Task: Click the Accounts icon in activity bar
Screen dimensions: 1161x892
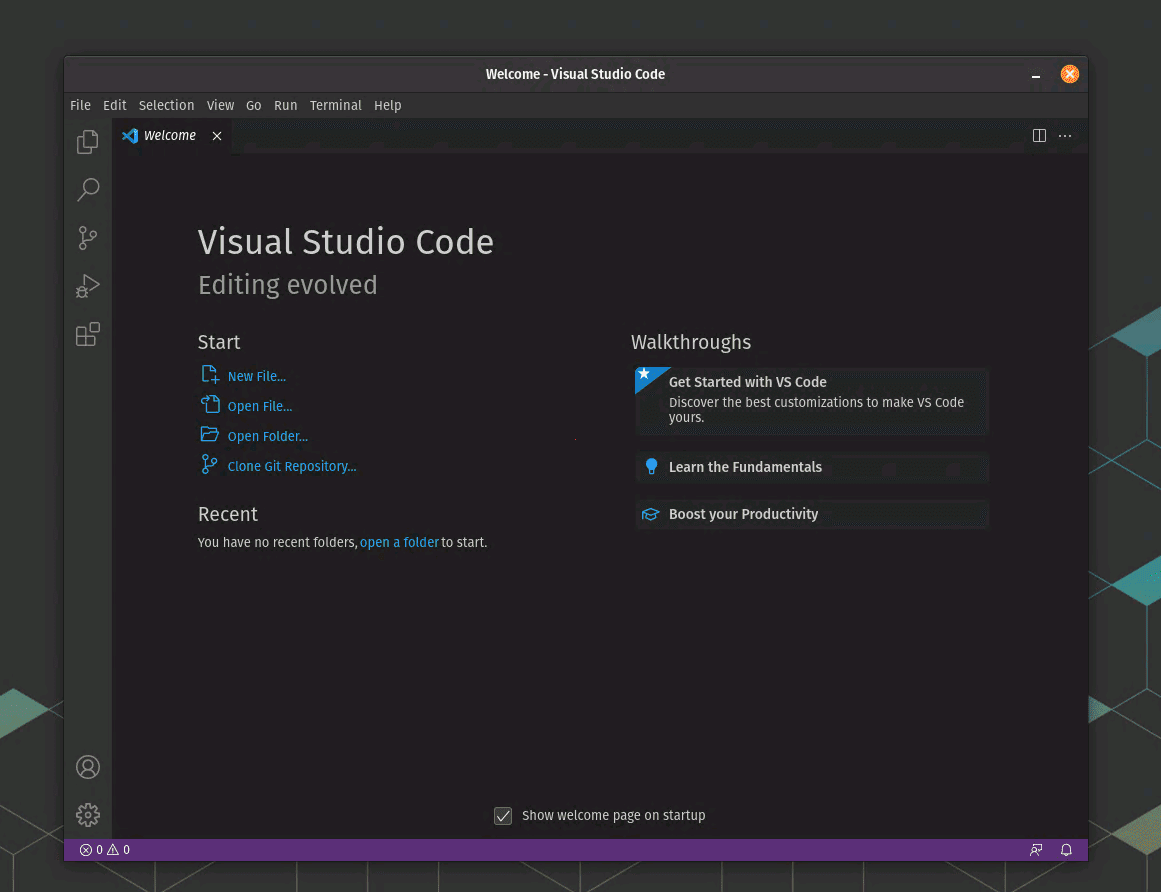Action: point(88,767)
